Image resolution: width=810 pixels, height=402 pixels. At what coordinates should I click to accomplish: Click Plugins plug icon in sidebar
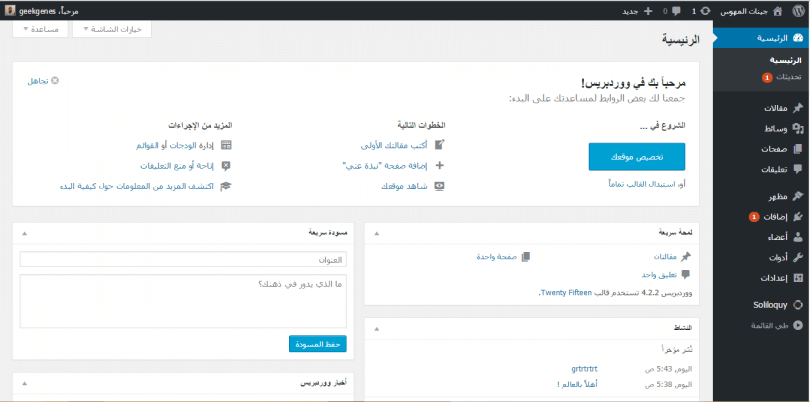click(798, 217)
